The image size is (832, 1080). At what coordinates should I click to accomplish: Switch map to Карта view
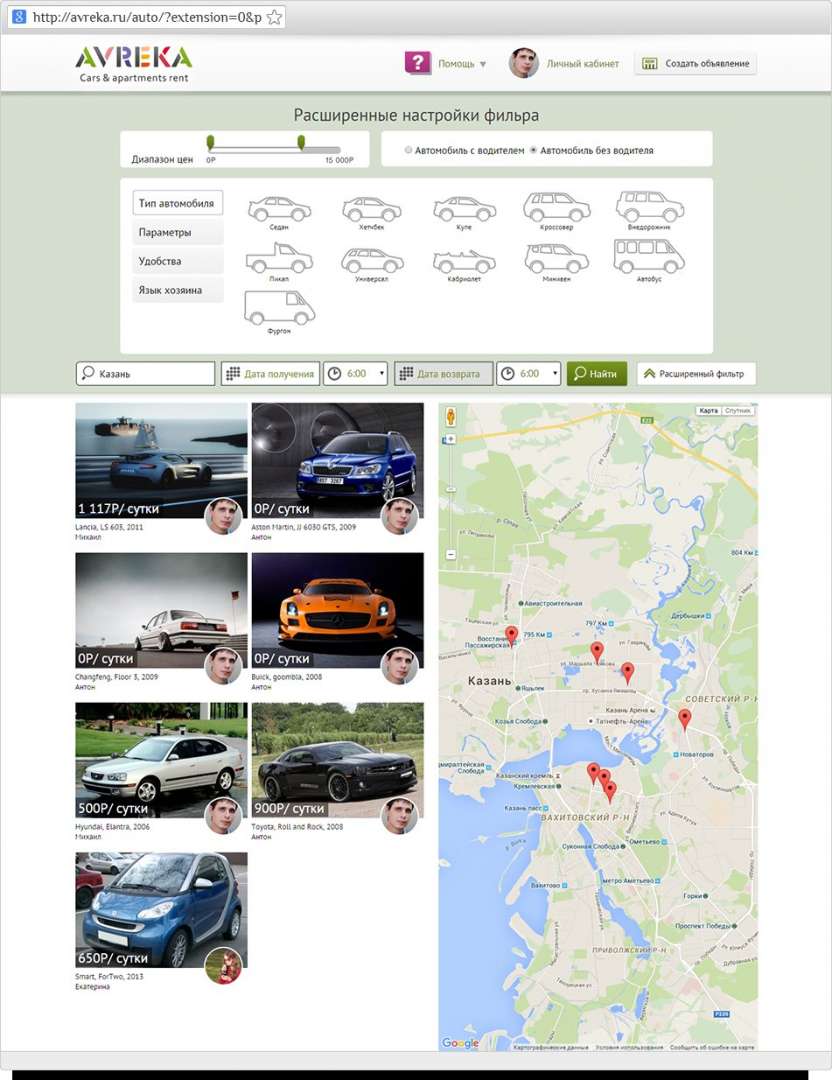(x=708, y=411)
